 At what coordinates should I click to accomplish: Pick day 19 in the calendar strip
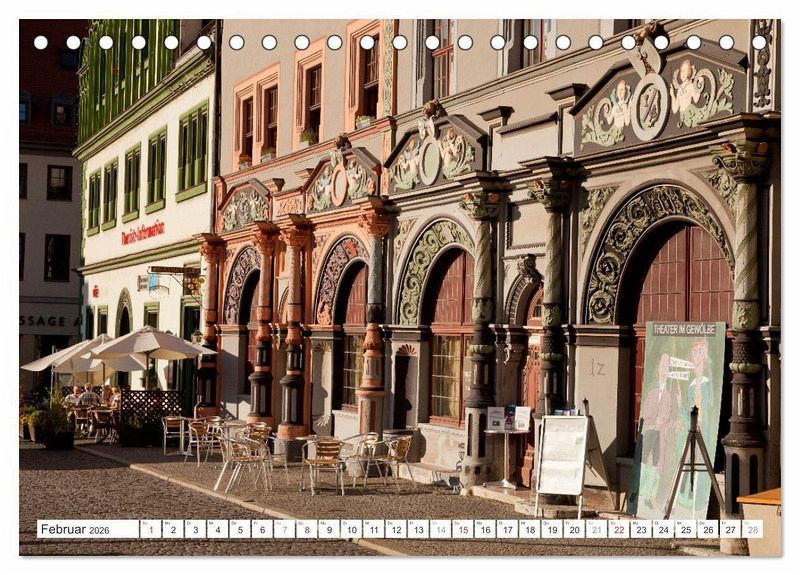[x=552, y=529]
